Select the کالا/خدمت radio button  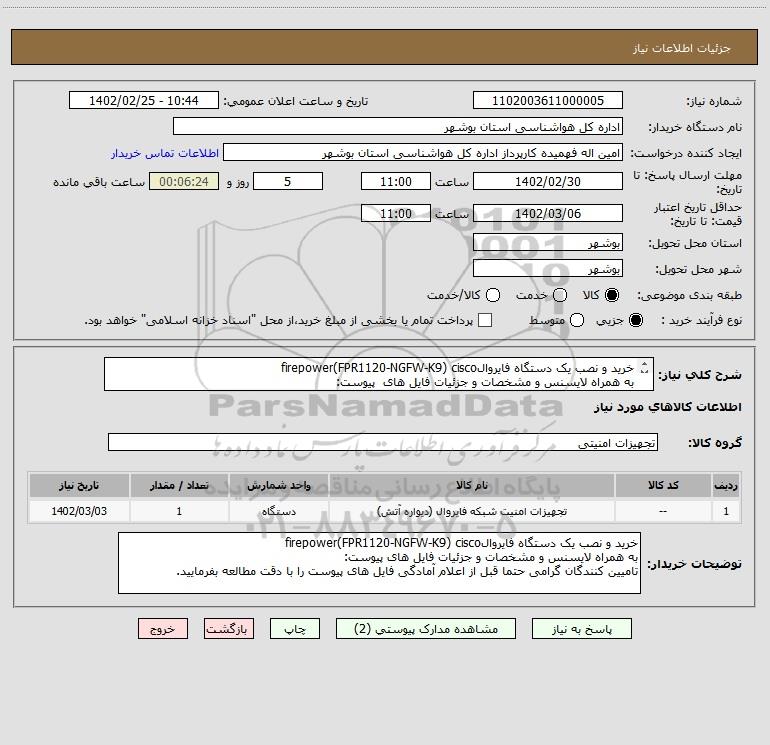pos(493,295)
